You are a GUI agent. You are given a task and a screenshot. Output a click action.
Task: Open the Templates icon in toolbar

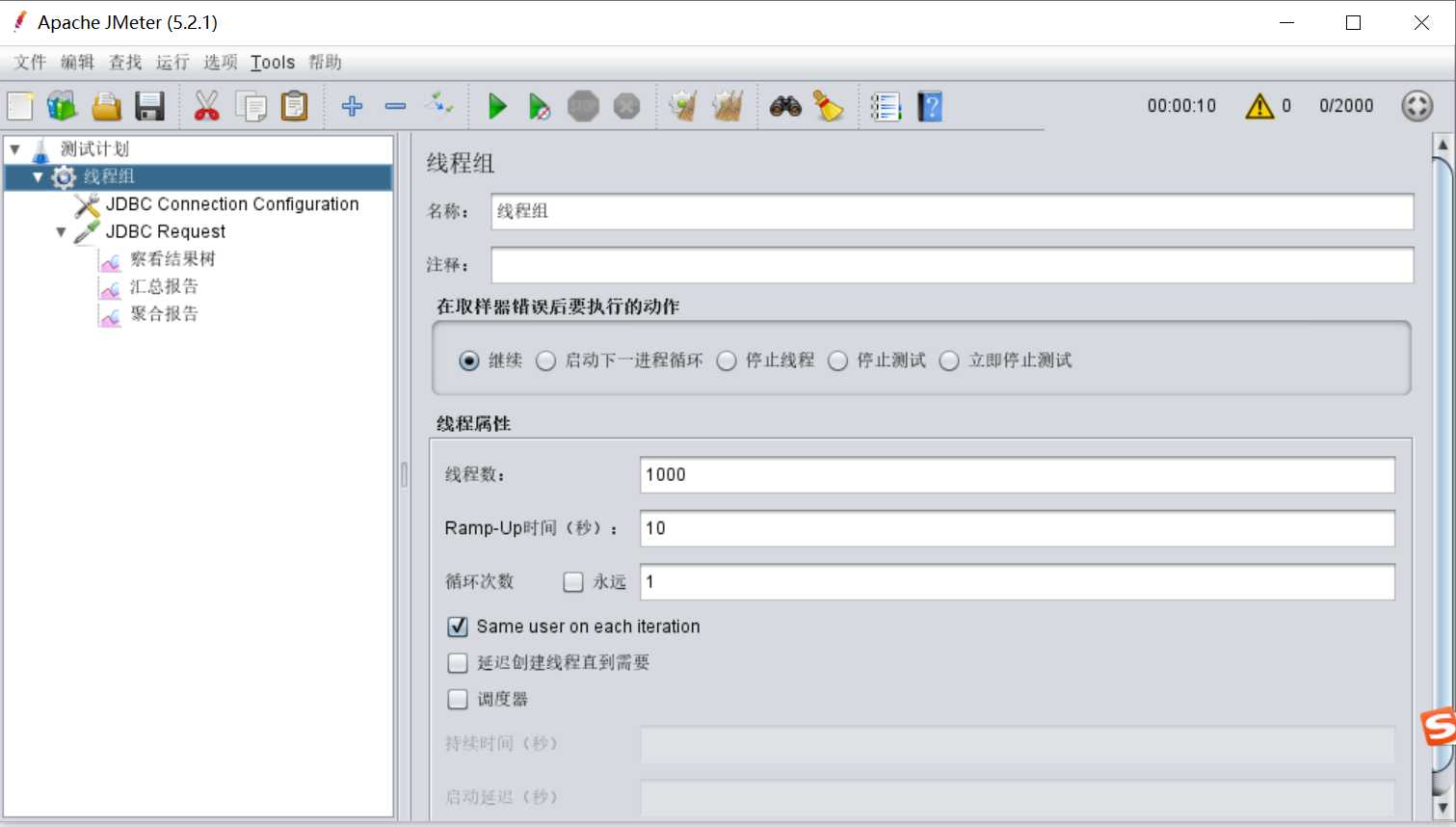[x=62, y=106]
